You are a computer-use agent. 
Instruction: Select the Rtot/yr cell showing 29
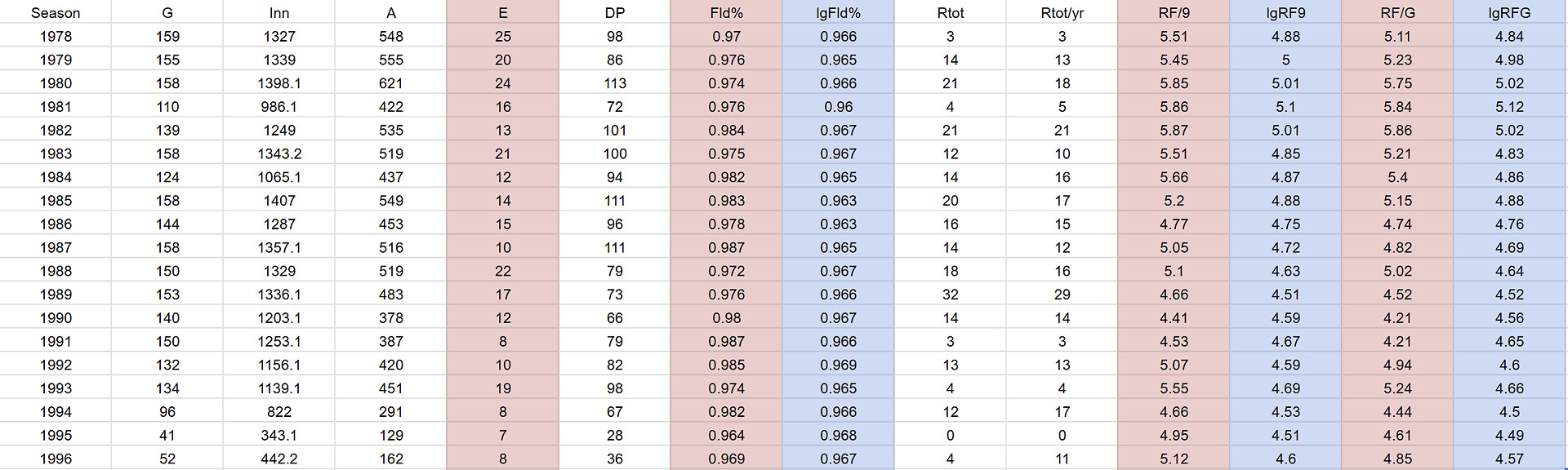tap(1062, 295)
